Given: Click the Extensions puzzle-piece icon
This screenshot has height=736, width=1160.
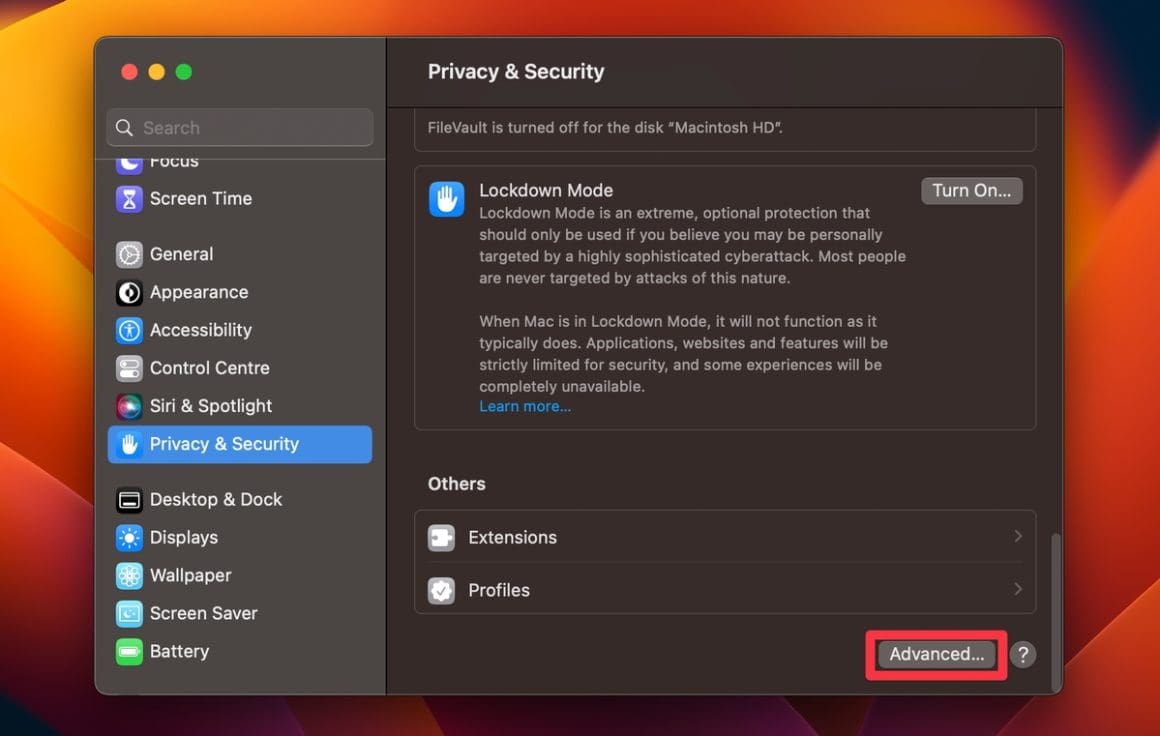Looking at the screenshot, I should click(x=441, y=537).
